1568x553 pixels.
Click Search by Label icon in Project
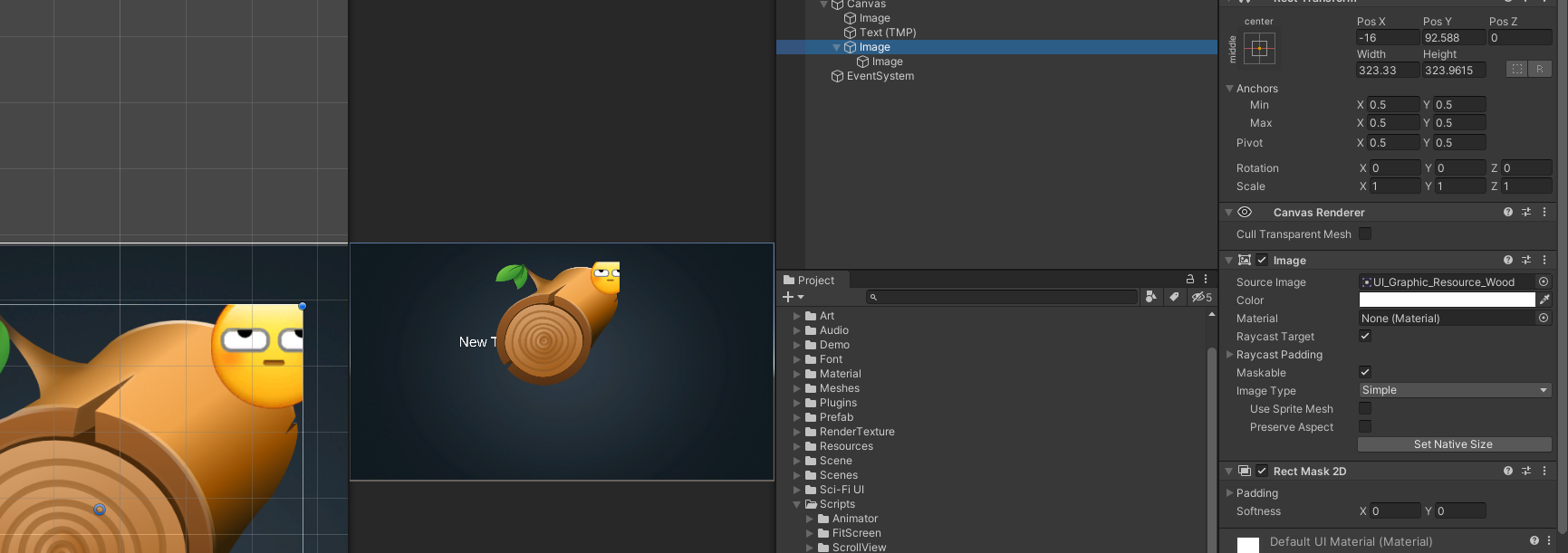(1174, 297)
